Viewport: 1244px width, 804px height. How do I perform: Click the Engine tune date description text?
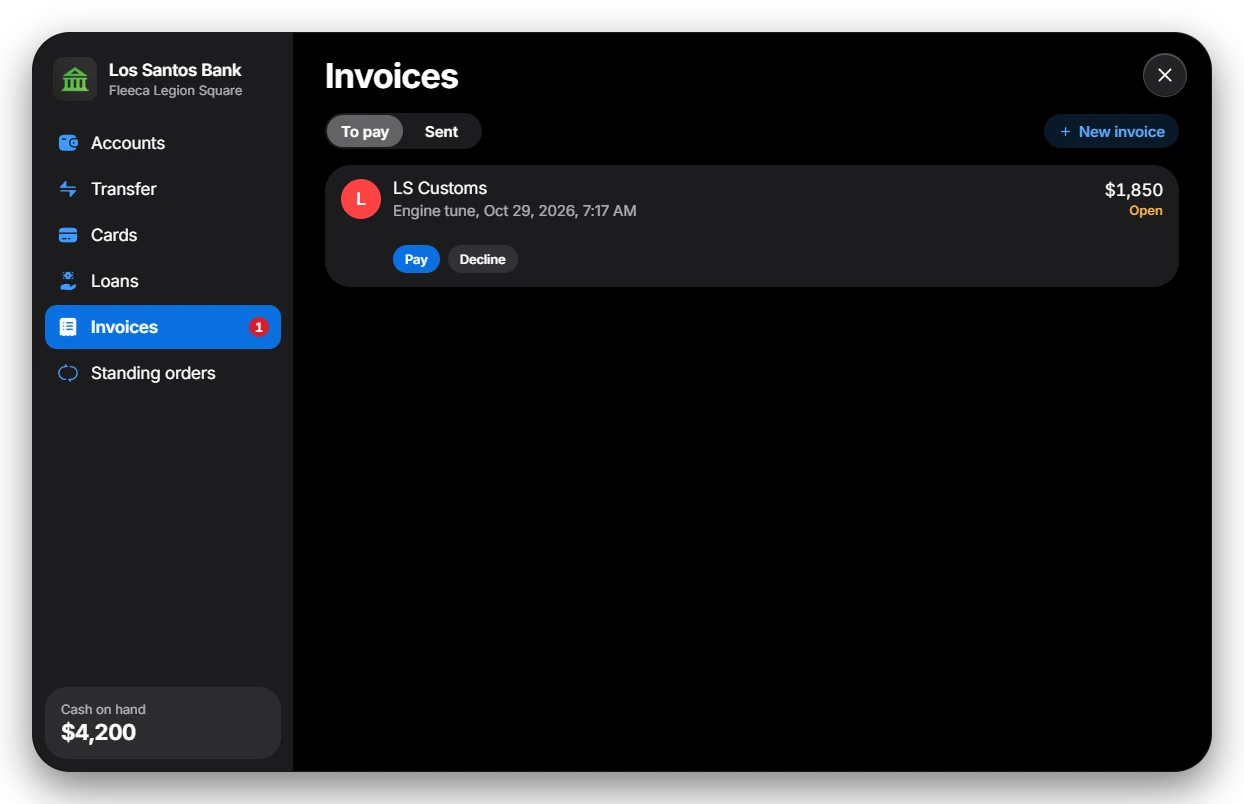[x=515, y=211]
